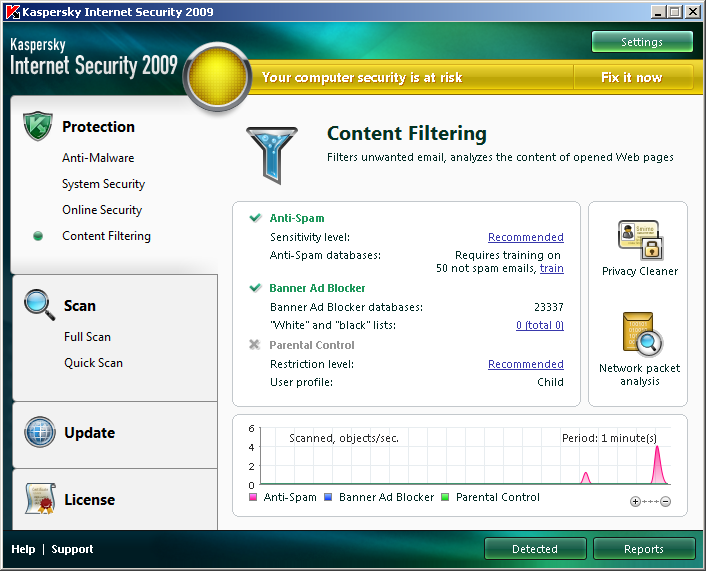This screenshot has width=706, height=571.
Task: Select Anti-Malware under Protection
Action: click(x=98, y=158)
